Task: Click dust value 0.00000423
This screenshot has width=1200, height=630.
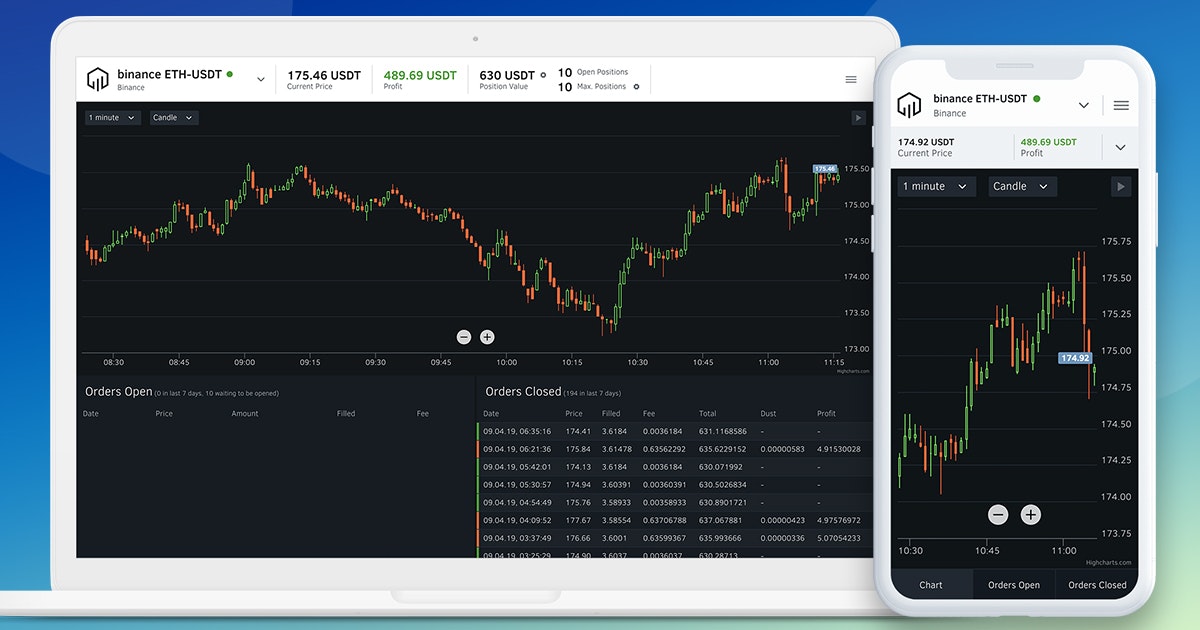Action: 783,520
